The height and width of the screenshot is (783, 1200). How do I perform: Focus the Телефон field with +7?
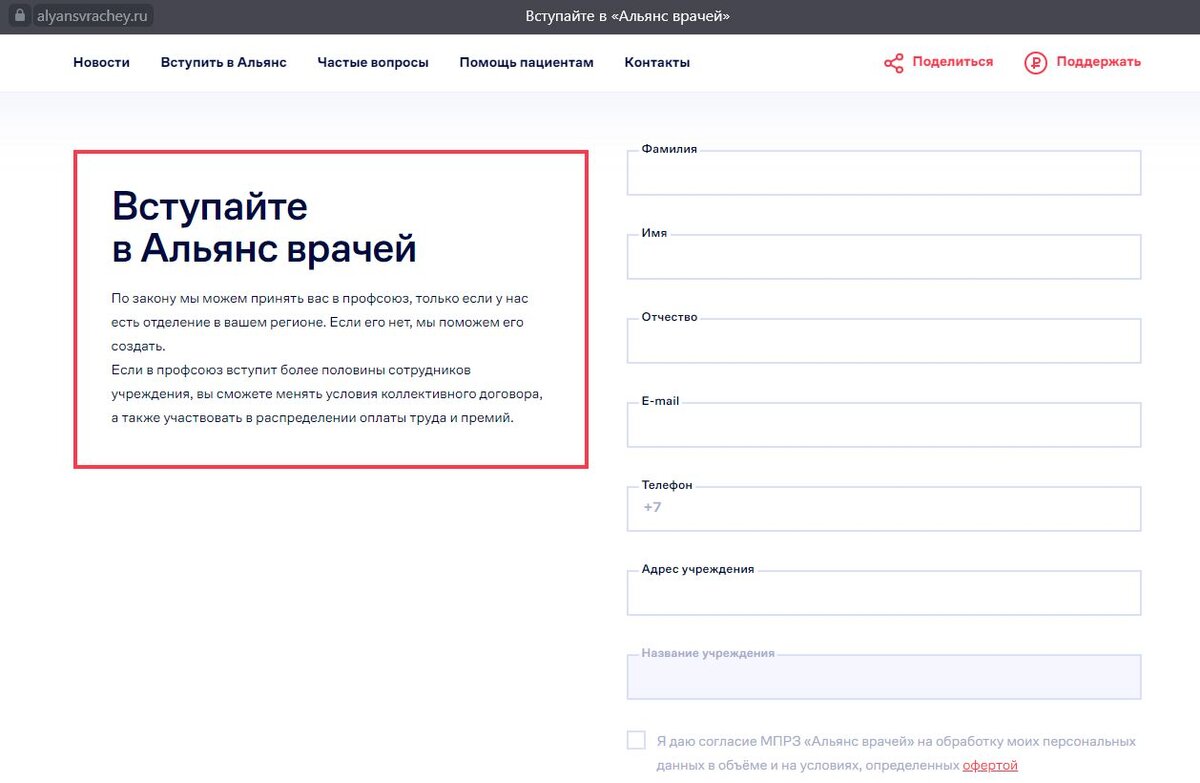884,509
